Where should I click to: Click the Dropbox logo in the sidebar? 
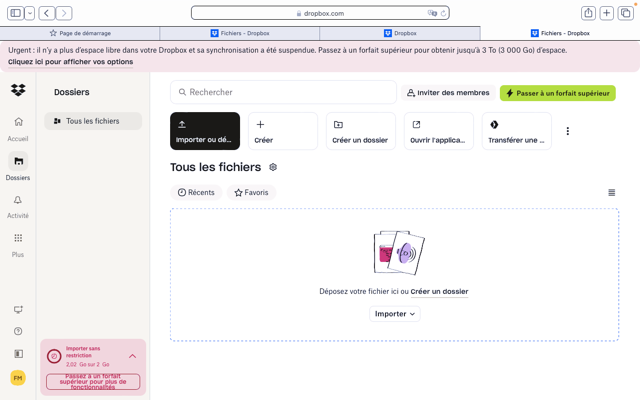click(x=18, y=90)
